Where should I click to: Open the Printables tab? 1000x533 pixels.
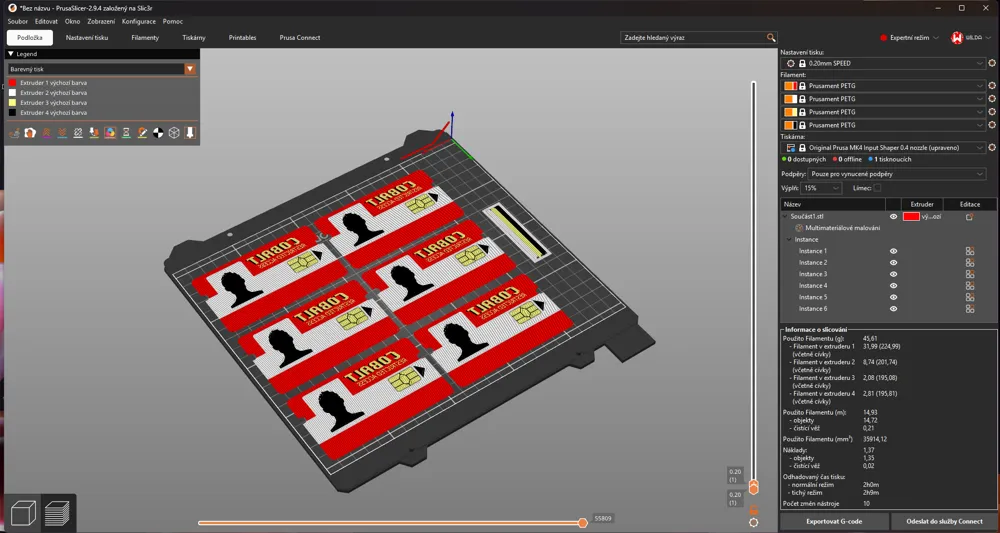(242, 38)
